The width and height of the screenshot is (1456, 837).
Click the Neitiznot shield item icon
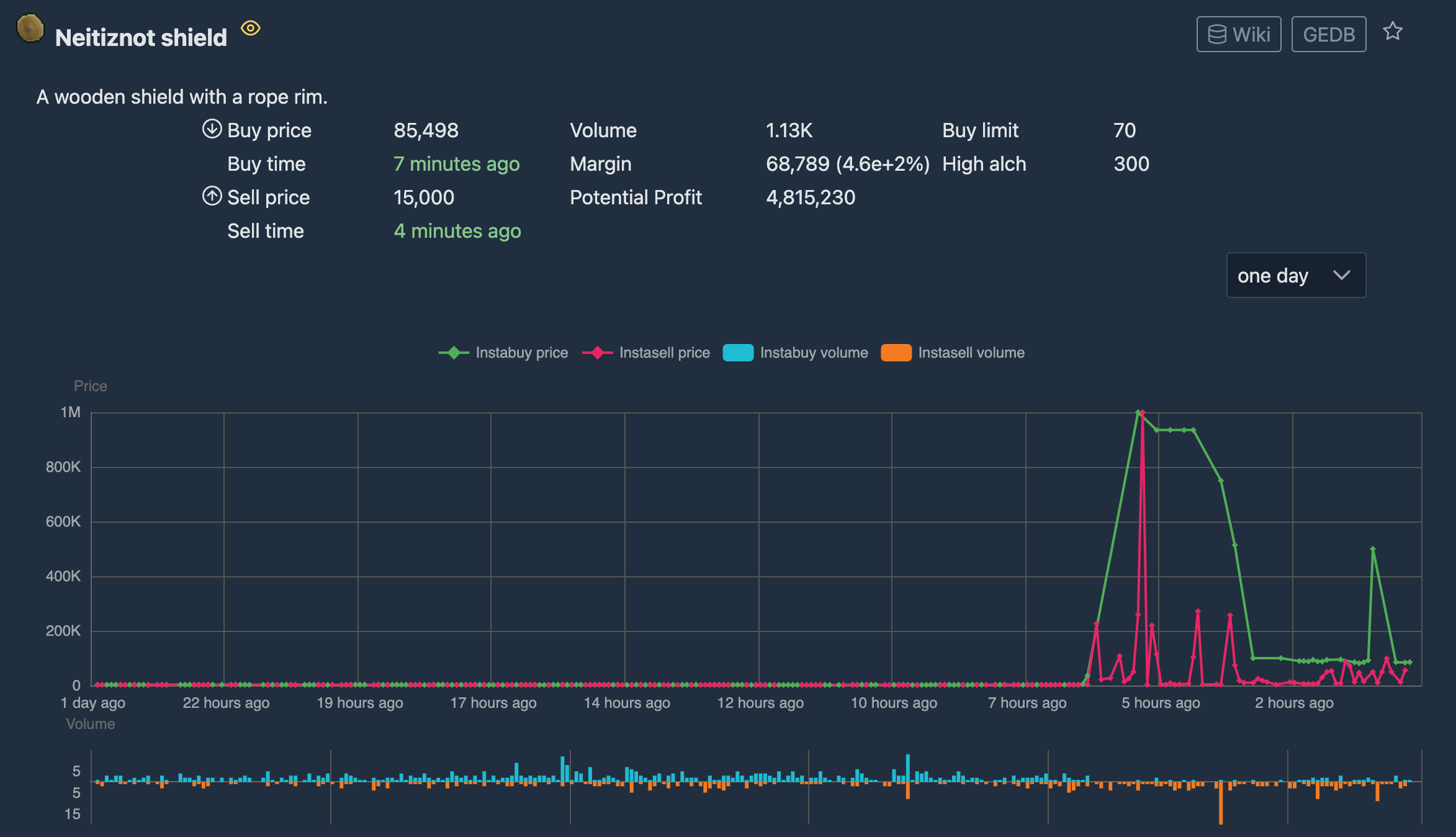click(30, 28)
